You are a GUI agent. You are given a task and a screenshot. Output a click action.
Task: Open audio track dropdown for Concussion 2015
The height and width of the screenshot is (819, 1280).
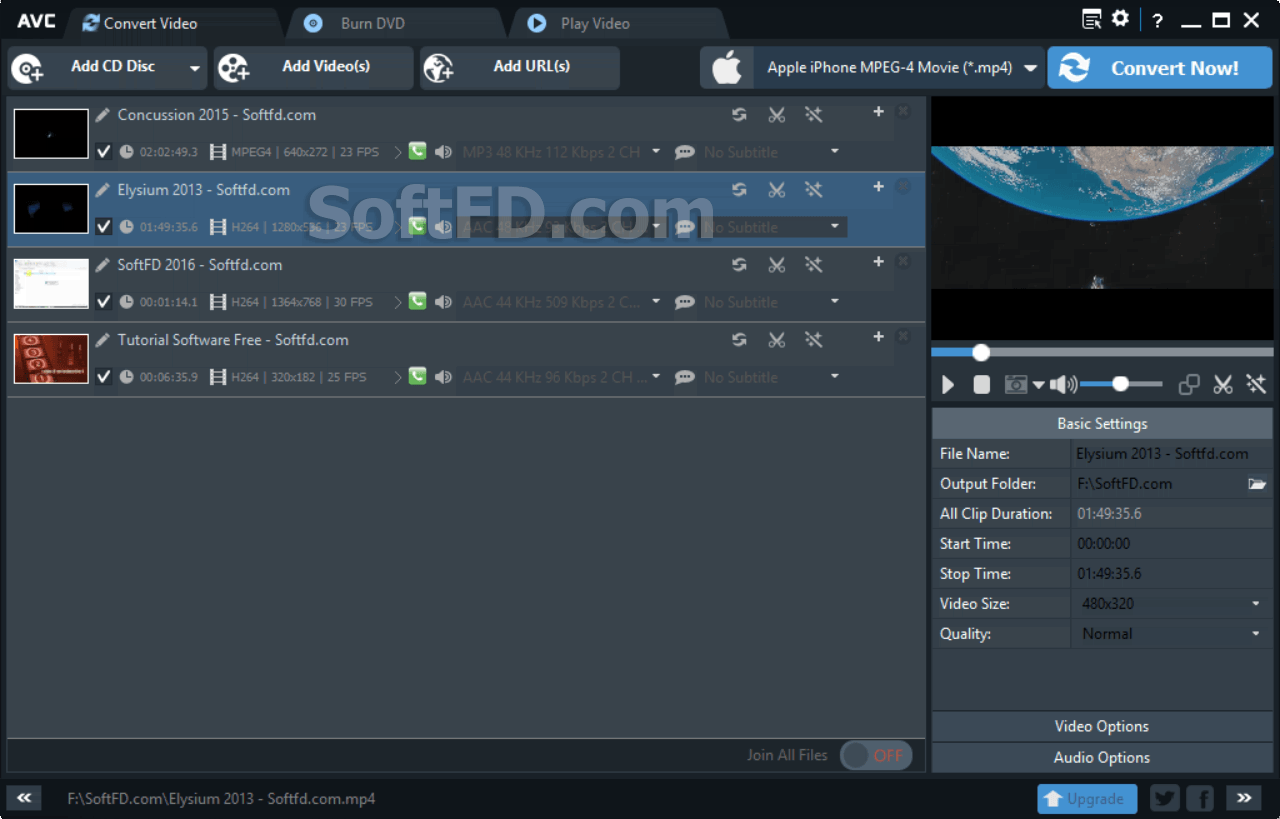[656, 152]
